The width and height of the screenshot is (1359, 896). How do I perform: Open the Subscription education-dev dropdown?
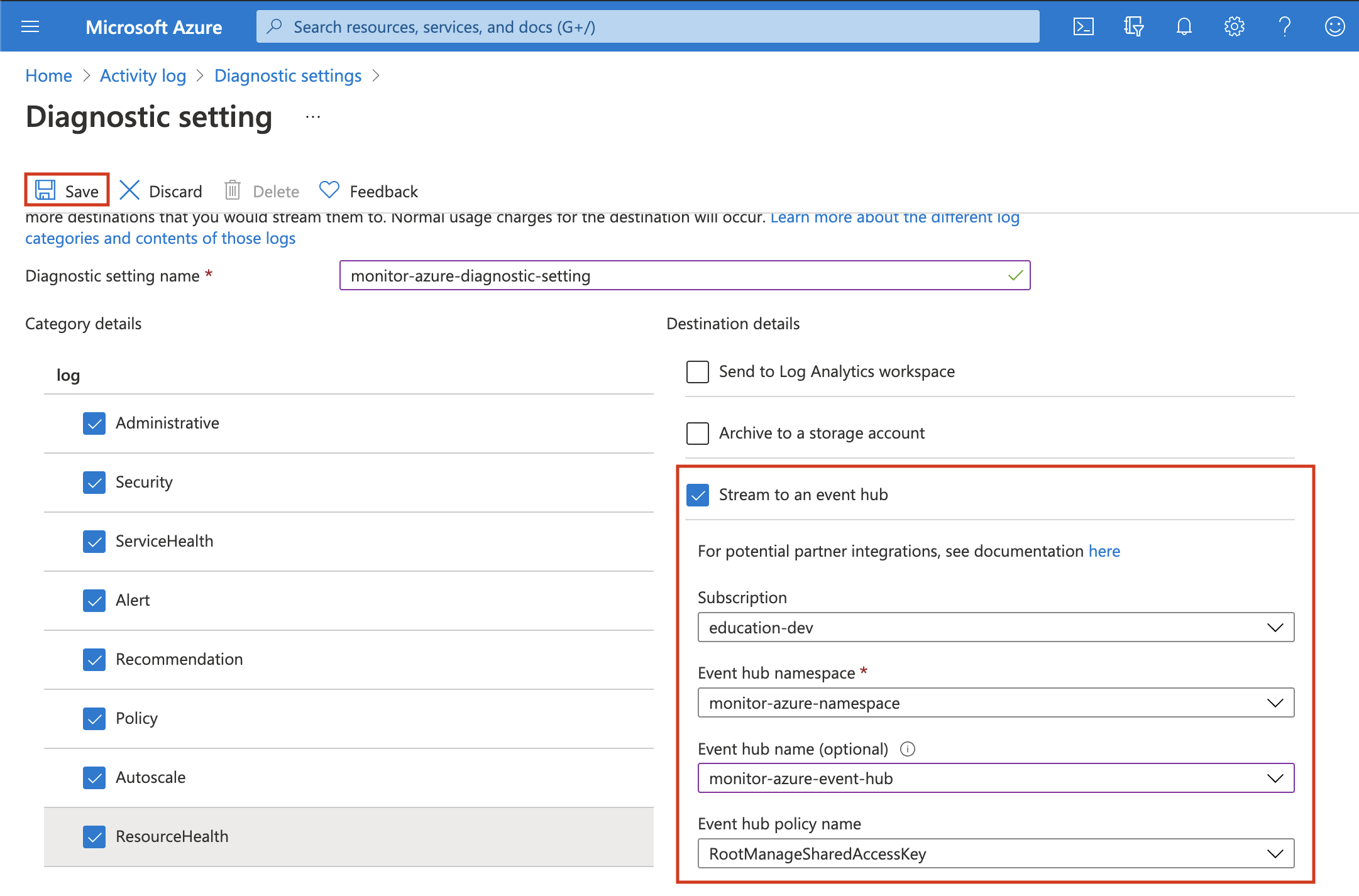(996, 627)
